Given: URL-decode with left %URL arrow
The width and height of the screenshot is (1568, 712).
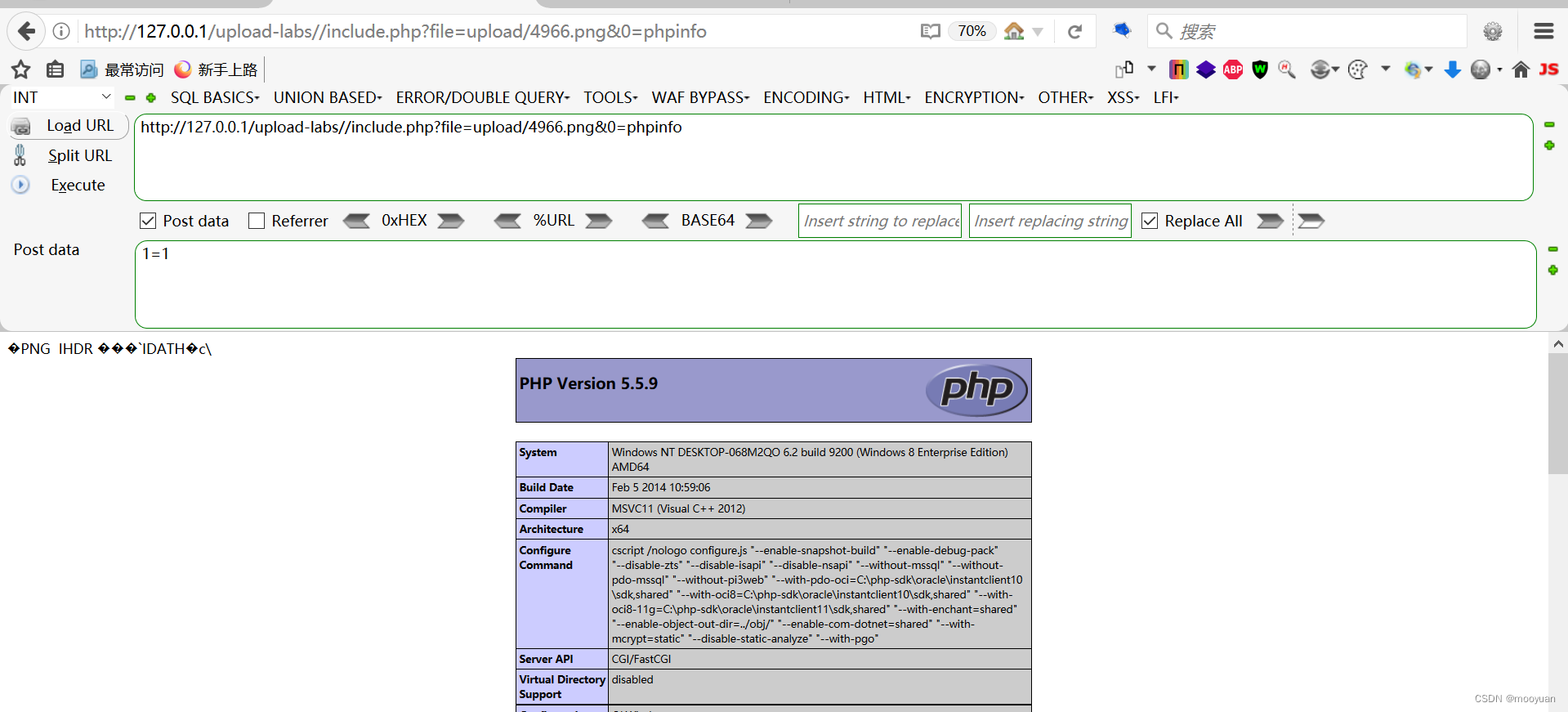Looking at the screenshot, I should click(507, 221).
